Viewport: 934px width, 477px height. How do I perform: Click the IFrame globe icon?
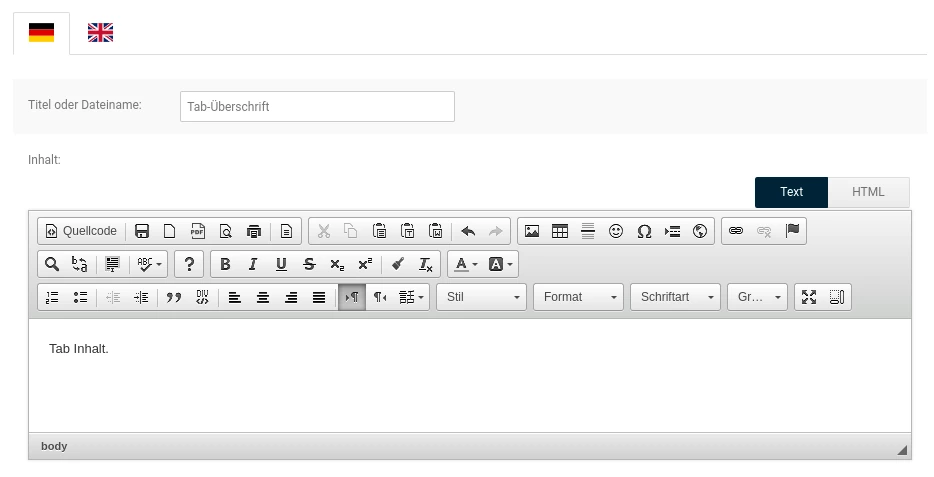[x=700, y=231]
